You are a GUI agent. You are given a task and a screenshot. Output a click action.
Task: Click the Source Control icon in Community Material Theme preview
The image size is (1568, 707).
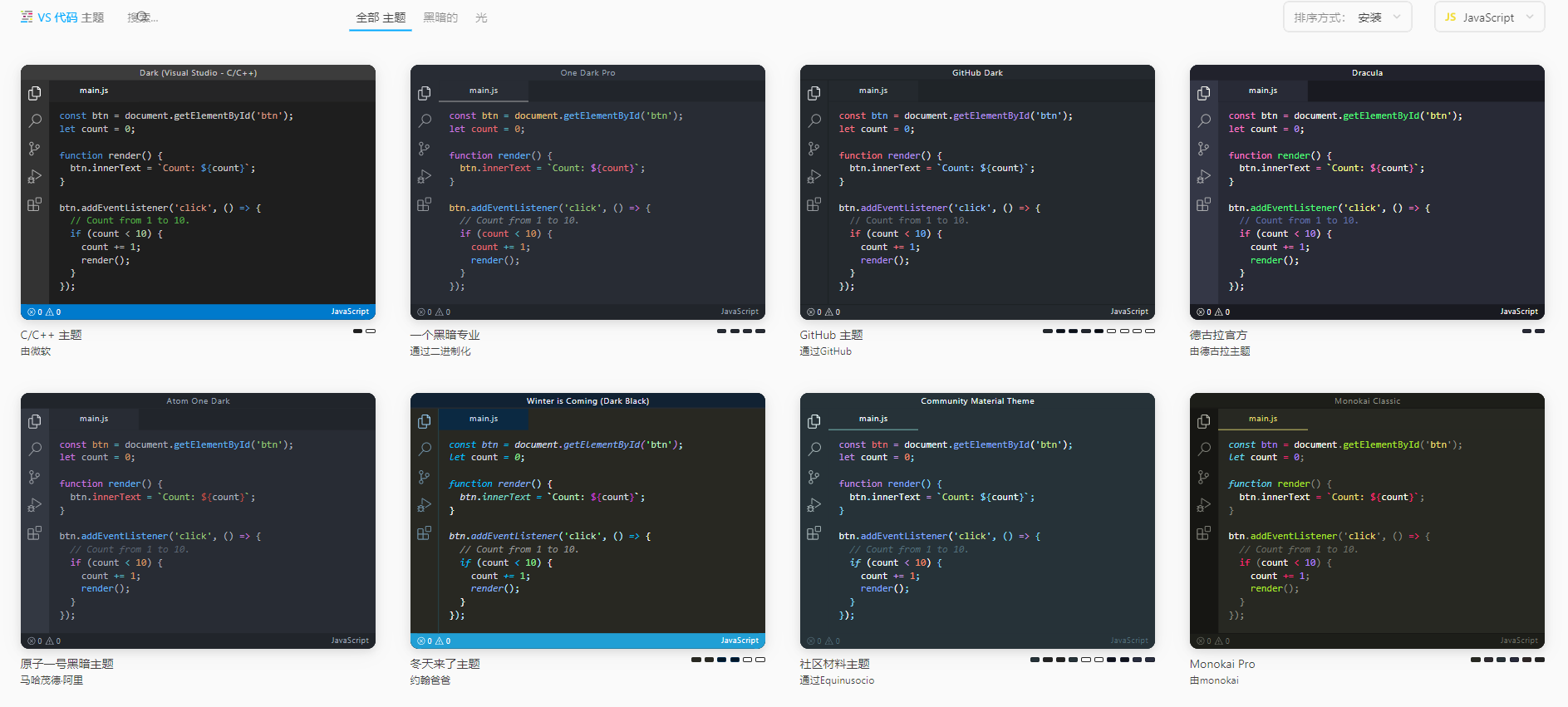click(813, 477)
